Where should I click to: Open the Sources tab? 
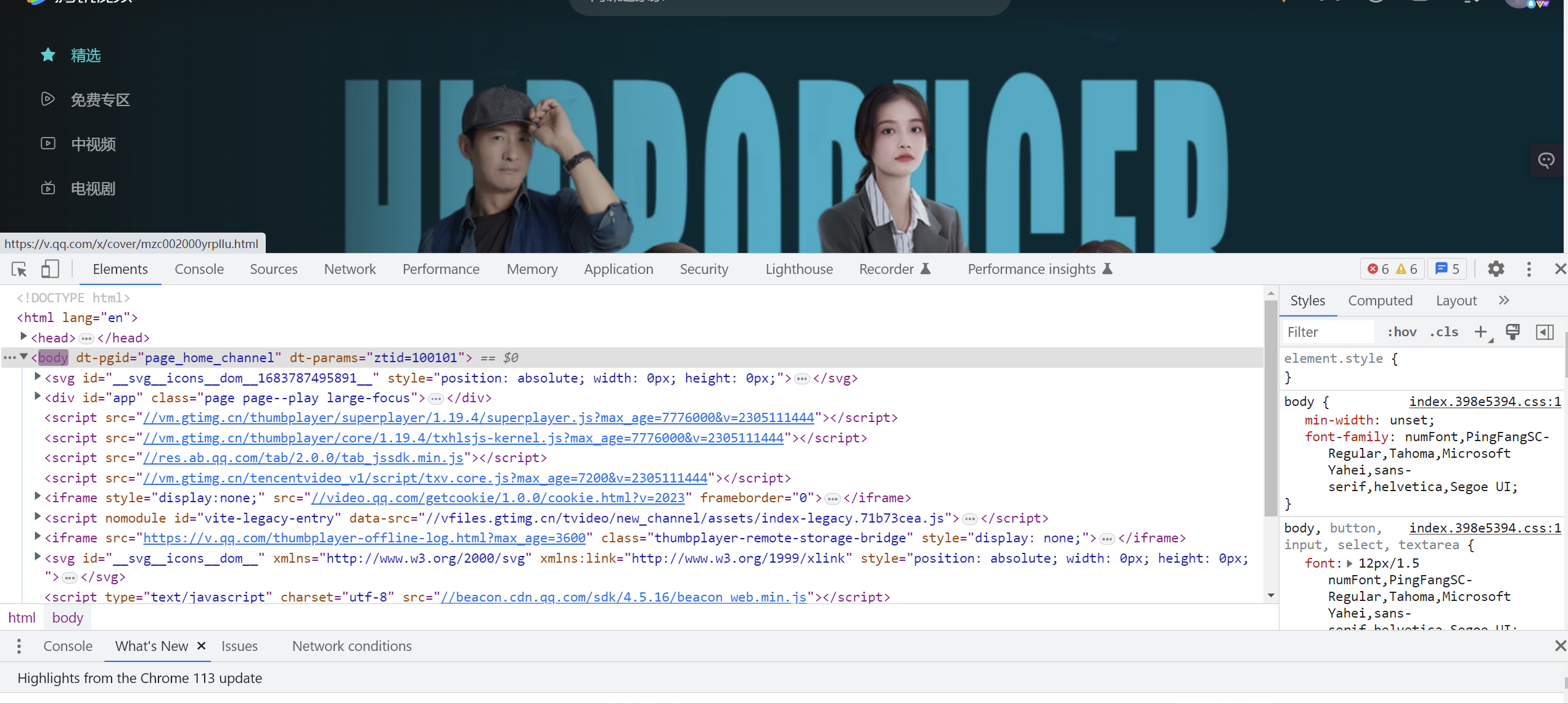[274, 269]
